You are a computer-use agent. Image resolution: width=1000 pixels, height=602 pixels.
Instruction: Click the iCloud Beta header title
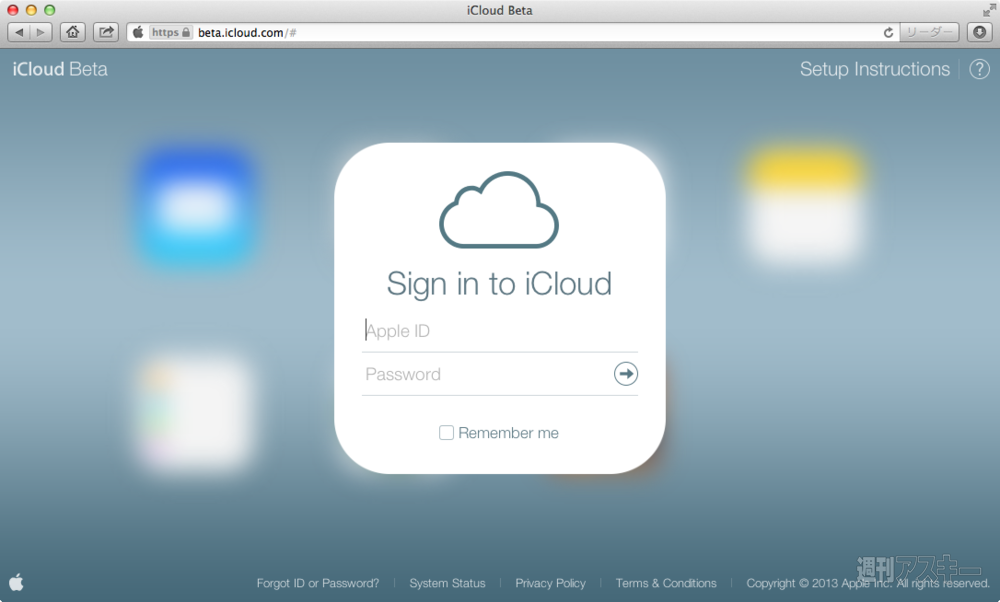60,69
